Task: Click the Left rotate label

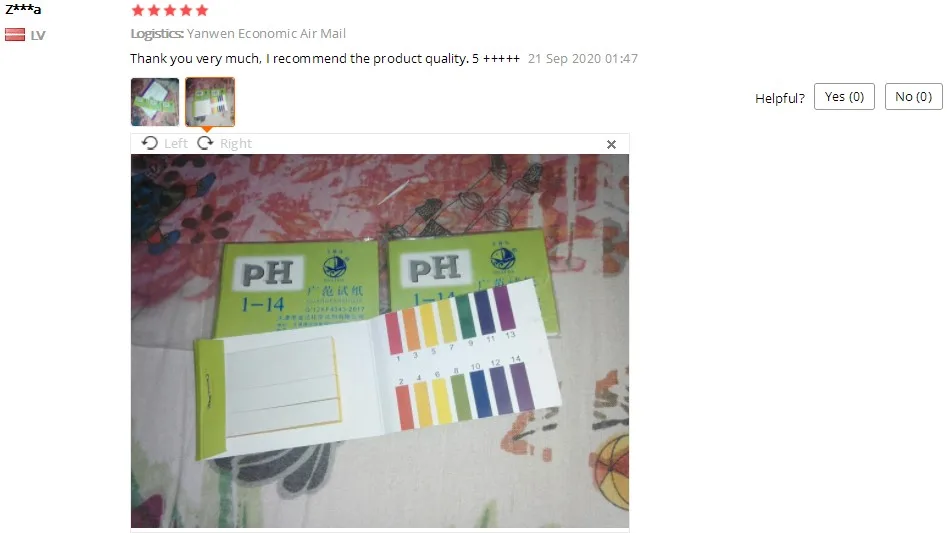Action: pyautogui.click(x=176, y=144)
